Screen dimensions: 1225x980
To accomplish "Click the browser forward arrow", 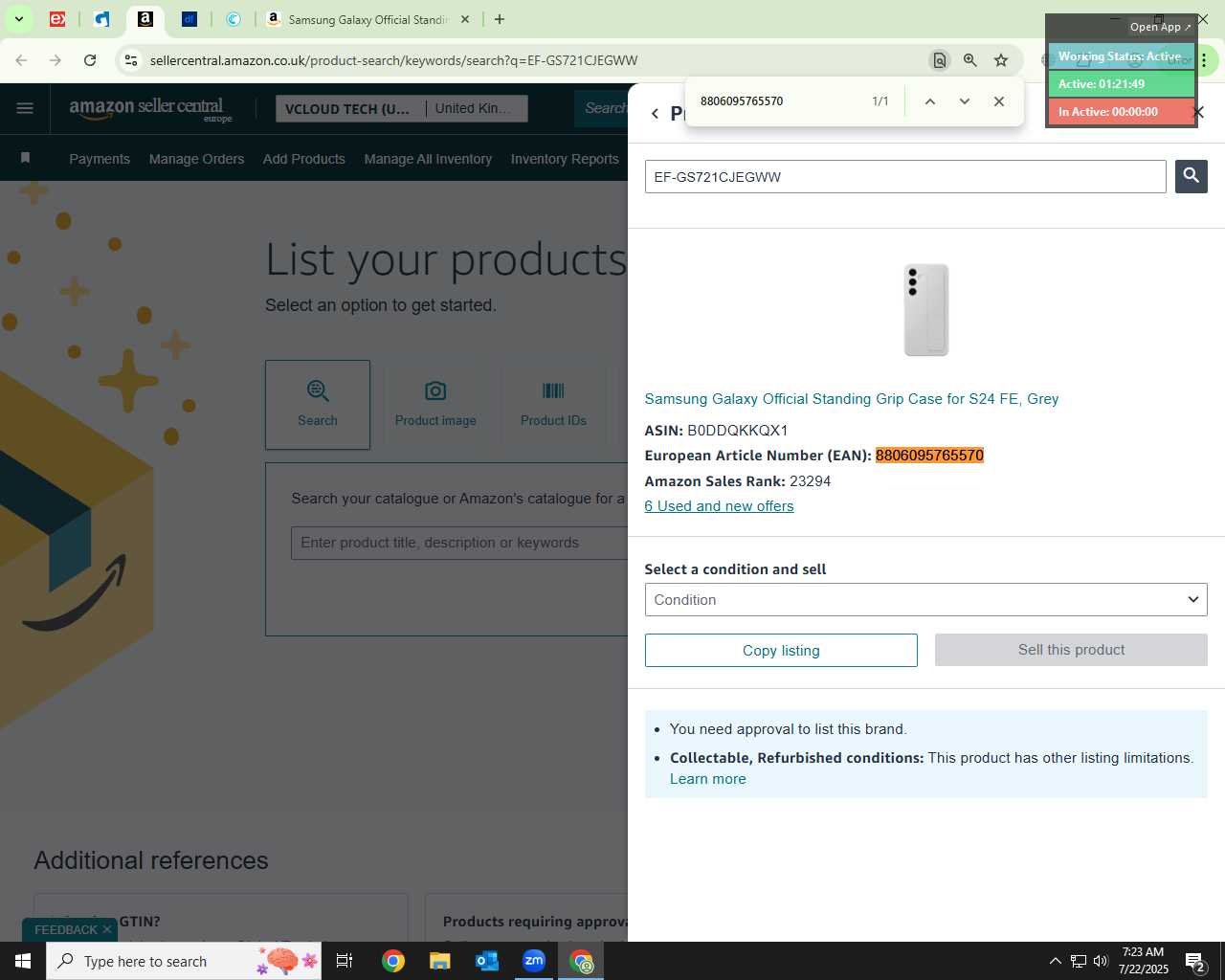I will click(56, 60).
